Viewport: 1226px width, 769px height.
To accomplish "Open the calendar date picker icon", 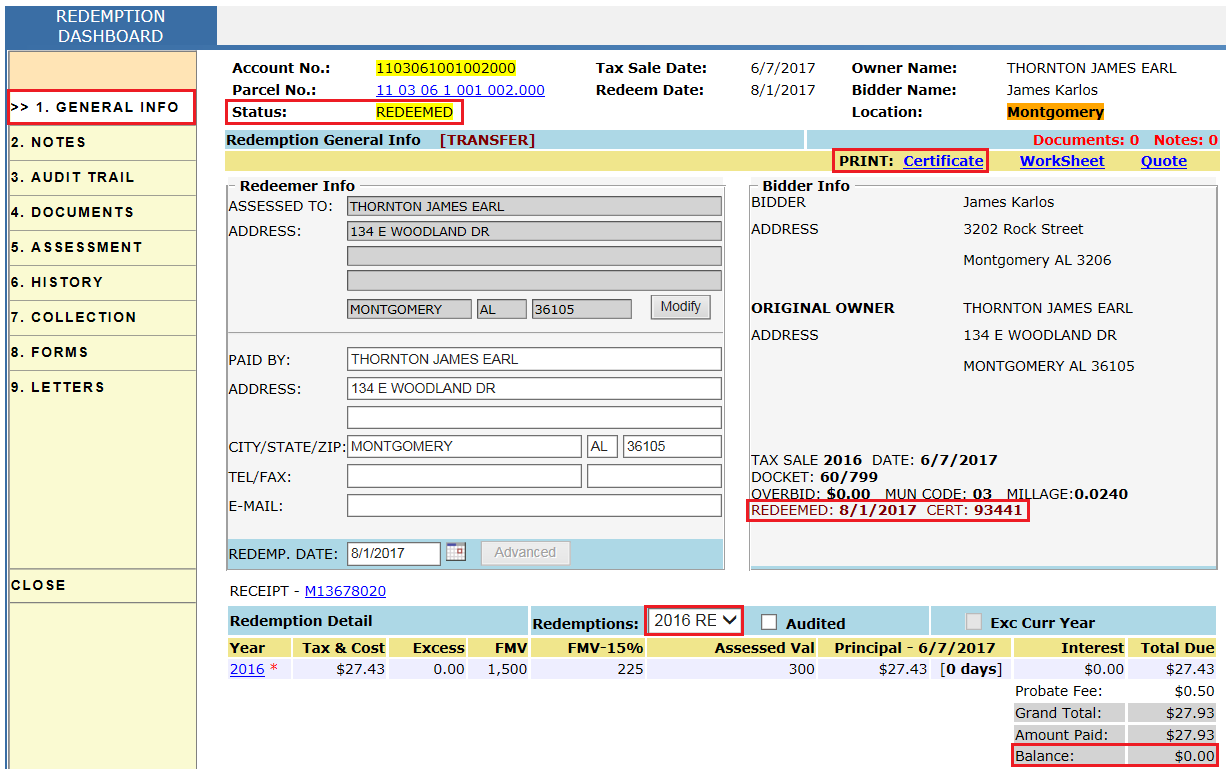I will click(456, 552).
